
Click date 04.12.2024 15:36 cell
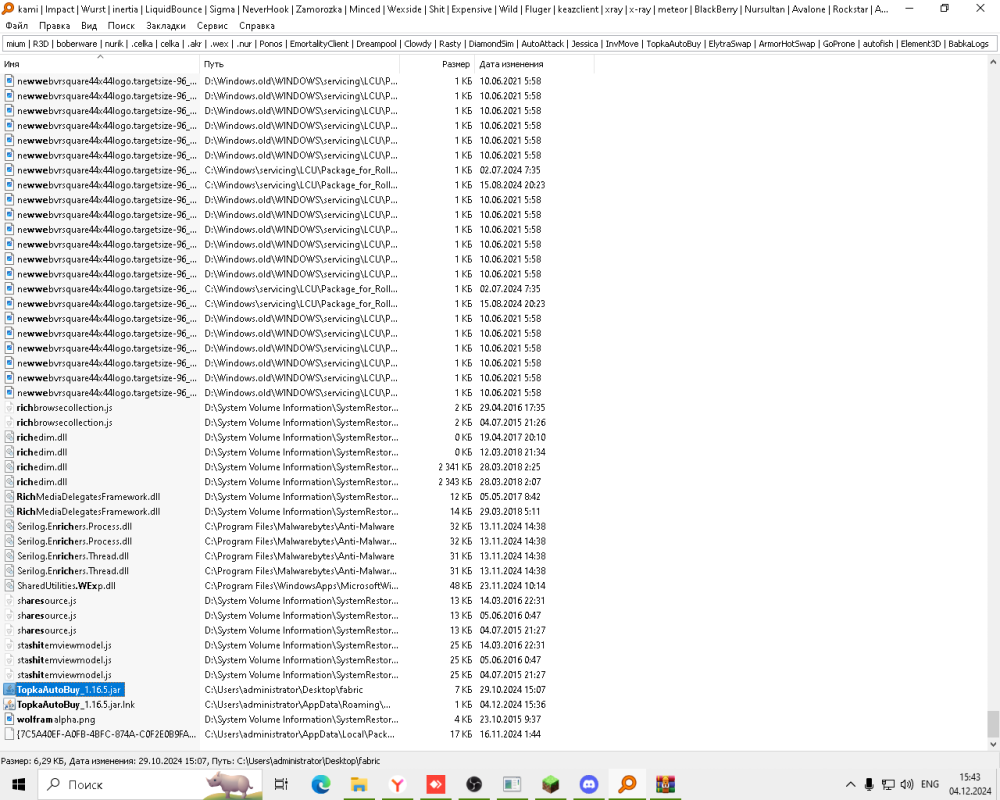click(511, 704)
